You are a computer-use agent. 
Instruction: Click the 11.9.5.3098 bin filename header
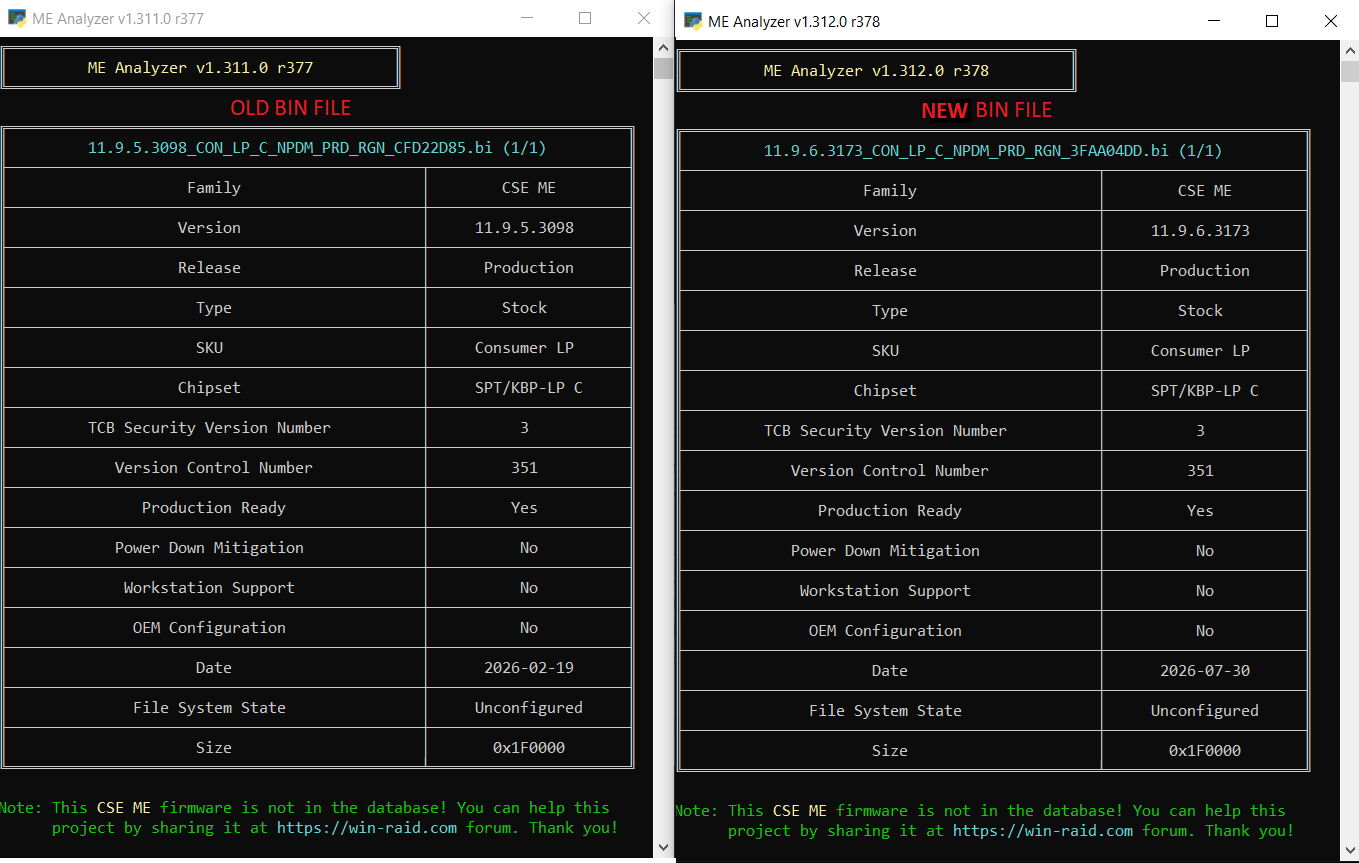[317, 148]
